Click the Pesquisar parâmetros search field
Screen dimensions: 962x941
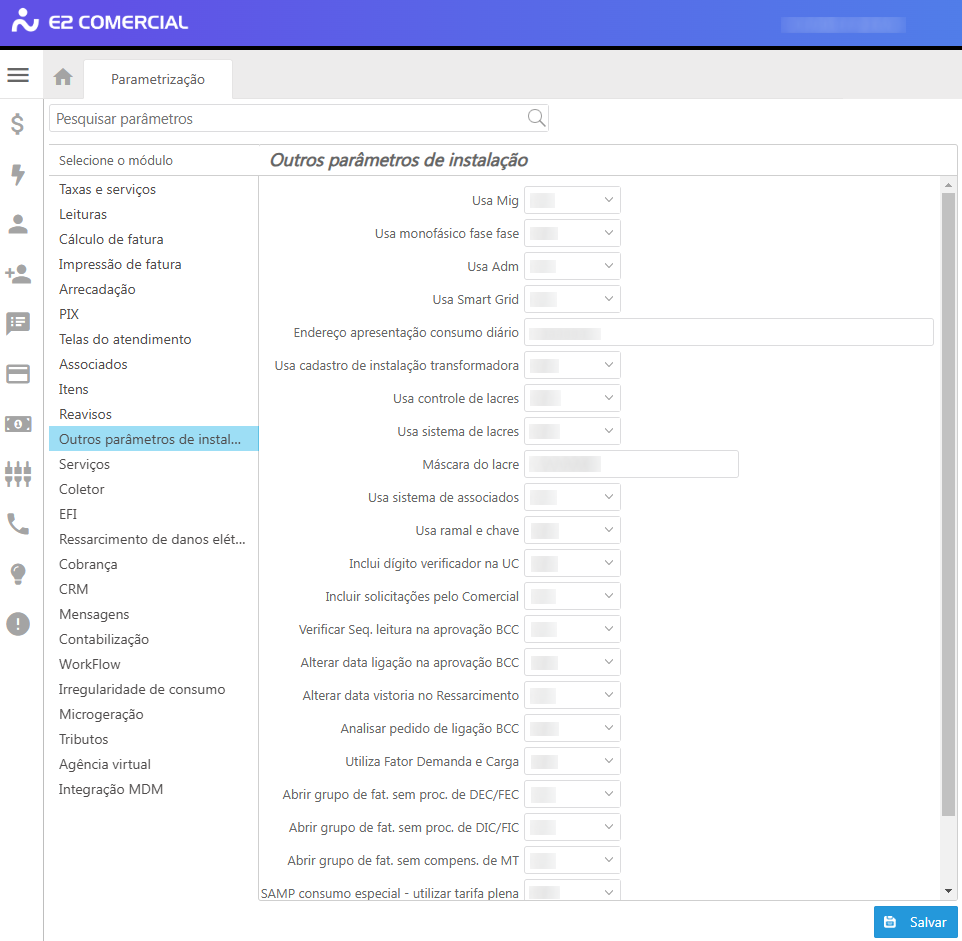pos(288,119)
